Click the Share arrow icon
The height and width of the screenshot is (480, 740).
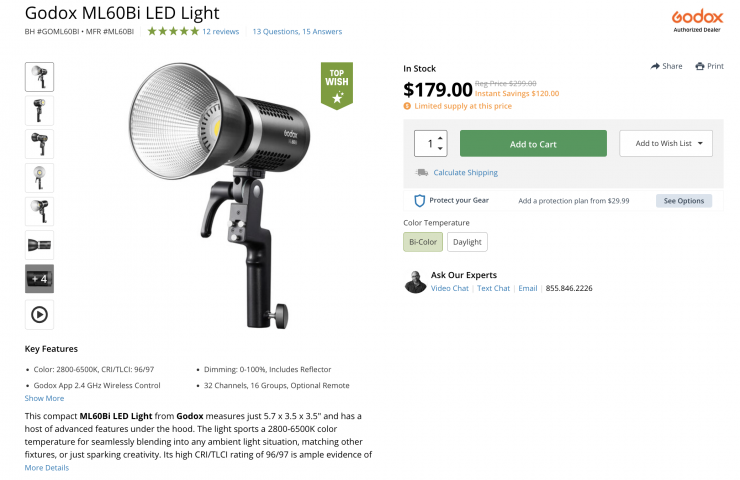pos(654,66)
